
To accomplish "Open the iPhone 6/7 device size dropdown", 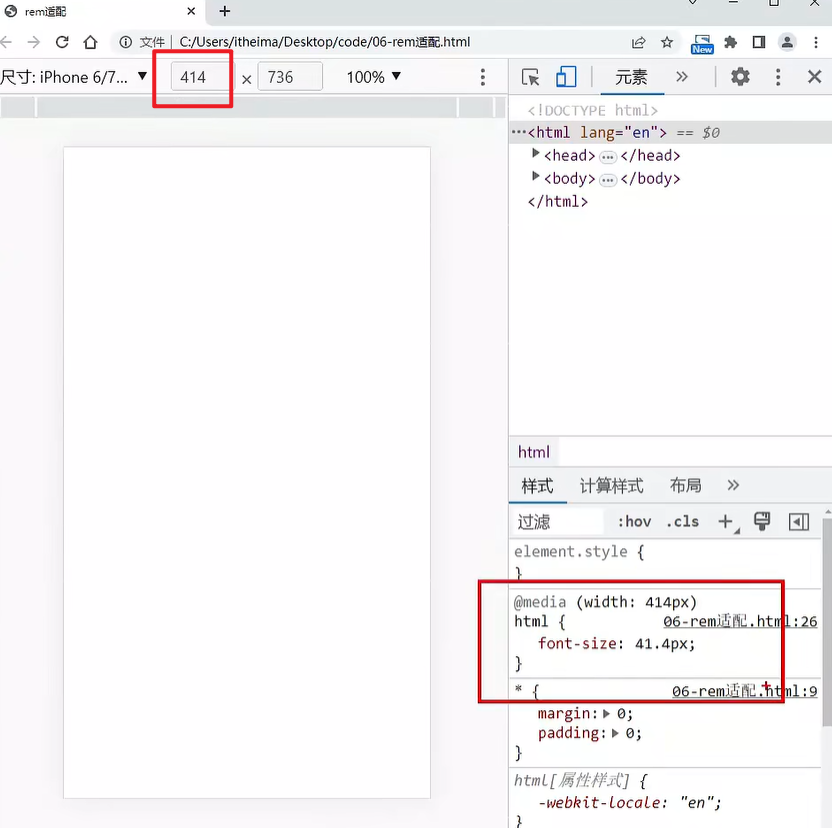I will [x=74, y=77].
